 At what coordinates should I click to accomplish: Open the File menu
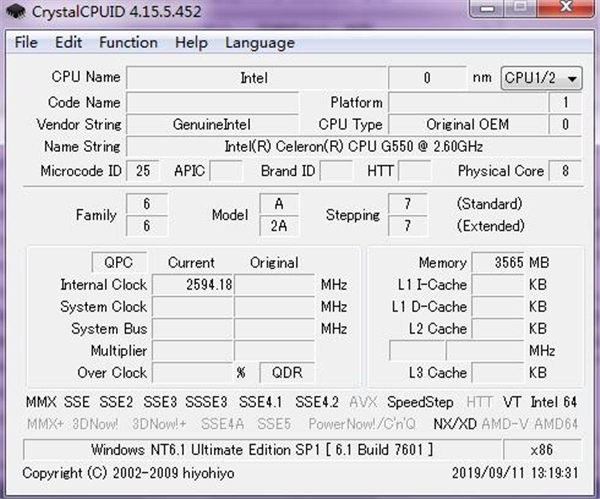26,42
